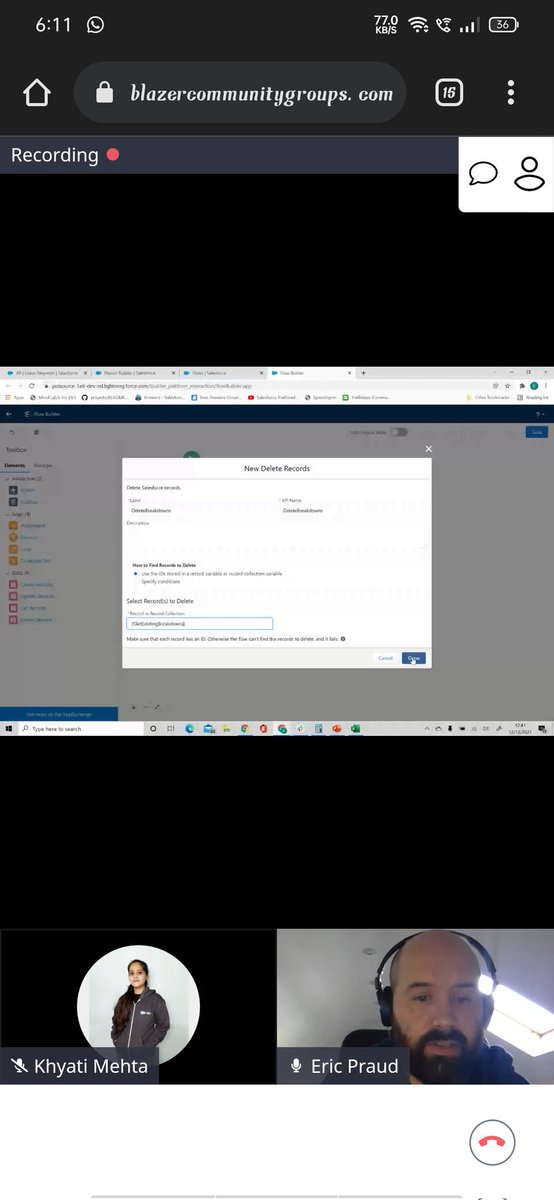Select the Create Records element icon
This screenshot has width=554, height=1200.
(x=13, y=585)
